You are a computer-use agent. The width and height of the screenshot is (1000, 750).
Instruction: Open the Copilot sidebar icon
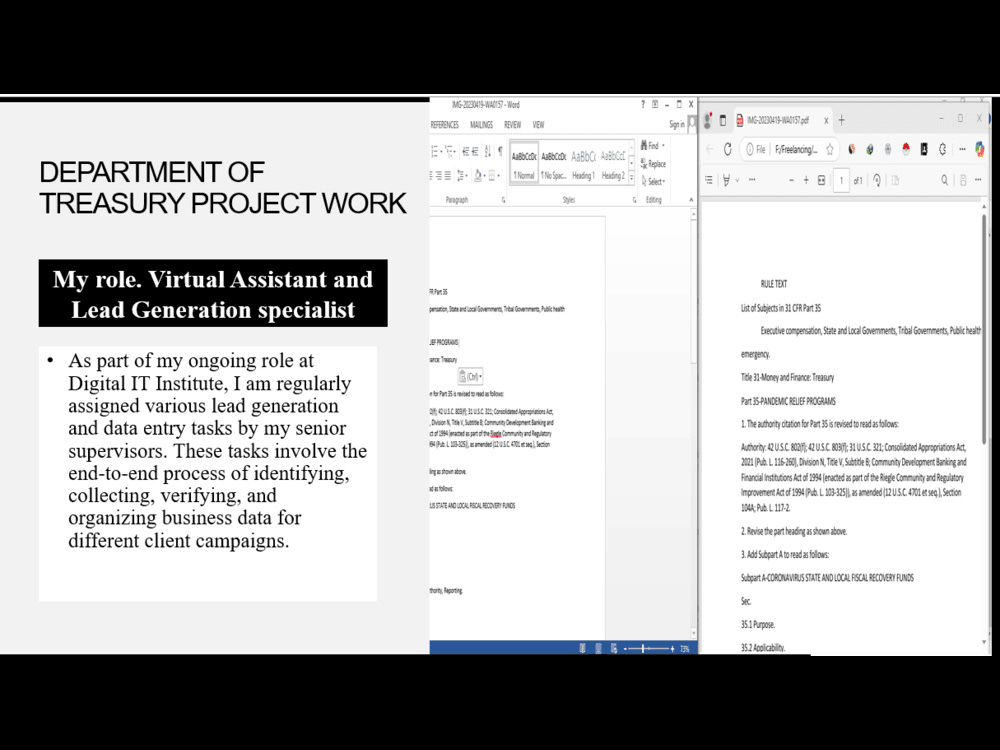coord(980,149)
